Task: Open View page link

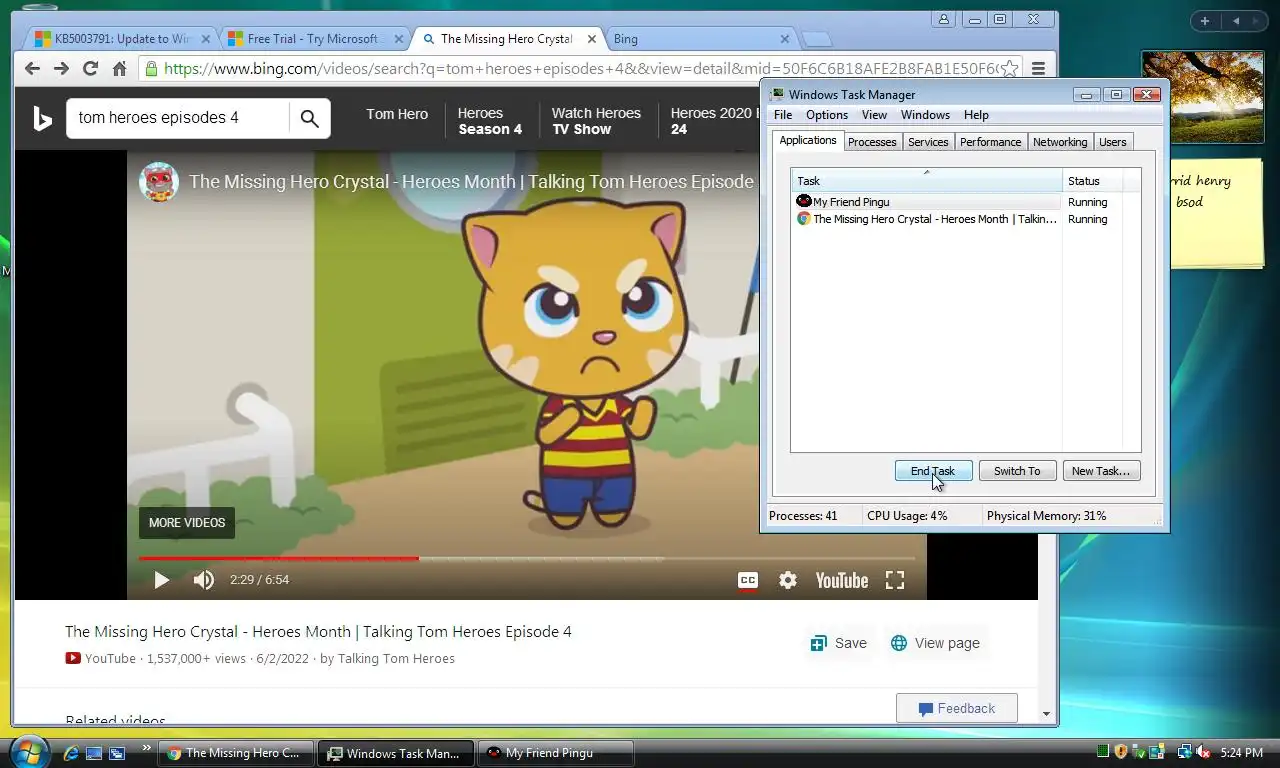Action: [935, 643]
